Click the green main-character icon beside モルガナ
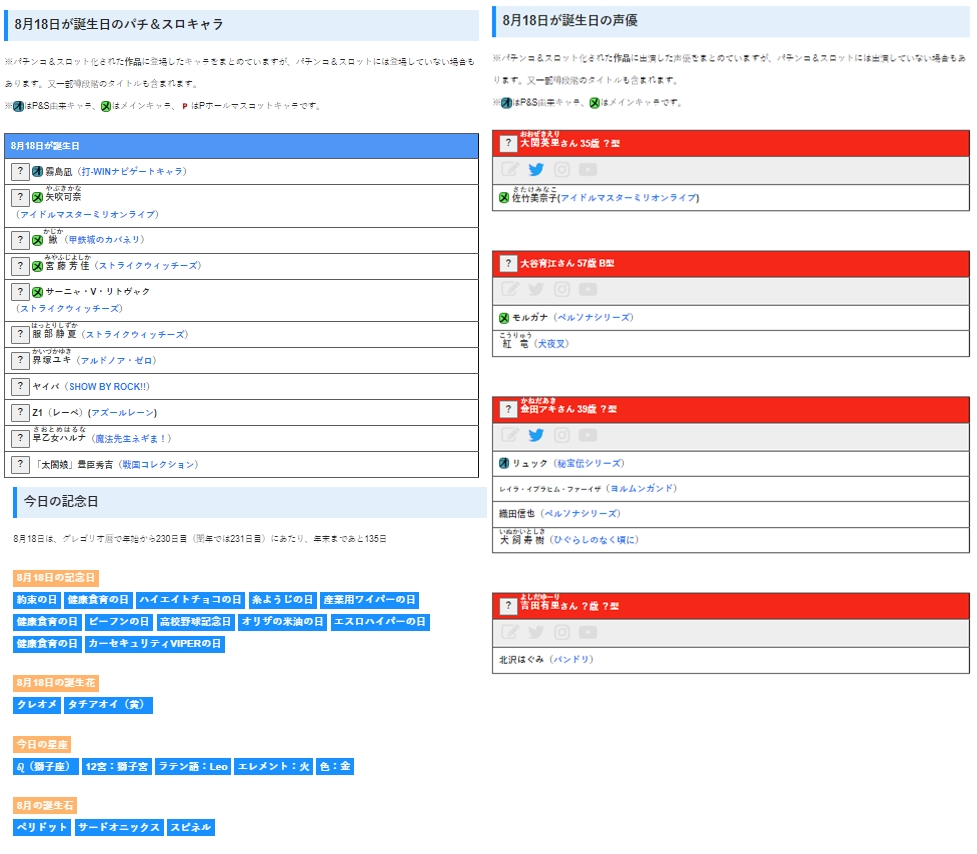This screenshot has height=854, width=977. tap(504, 318)
